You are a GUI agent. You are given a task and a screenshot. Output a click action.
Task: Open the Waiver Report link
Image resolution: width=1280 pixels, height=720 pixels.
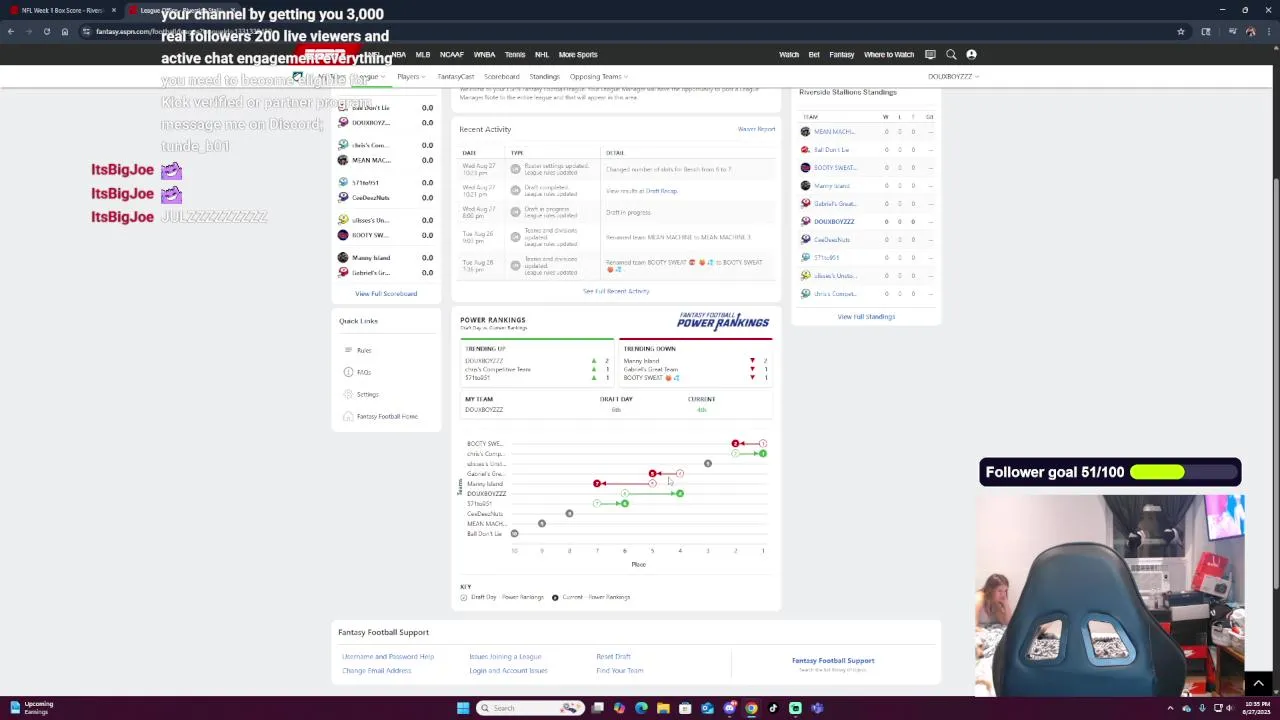[x=756, y=129]
